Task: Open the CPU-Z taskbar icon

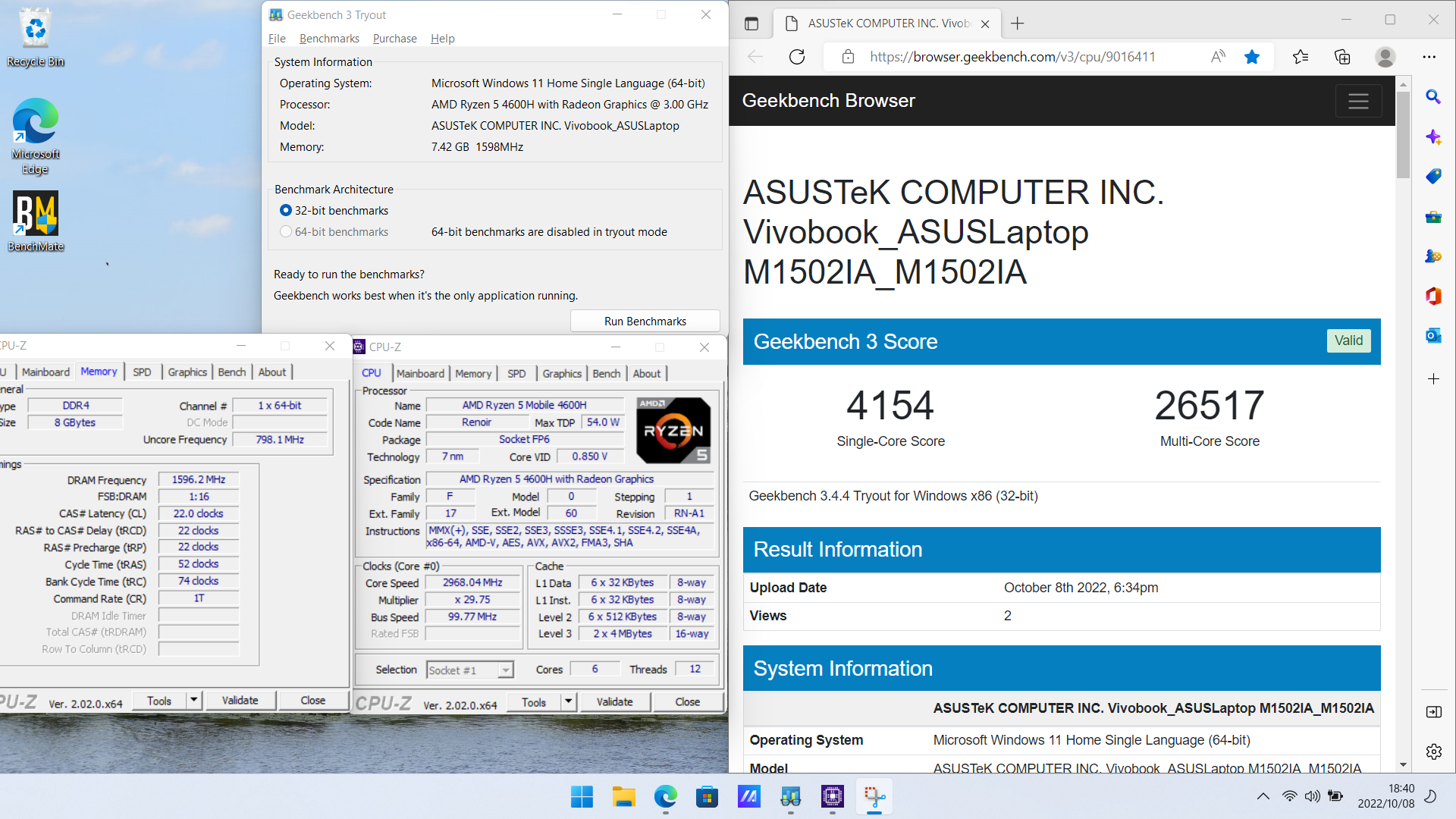Action: coord(832,797)
